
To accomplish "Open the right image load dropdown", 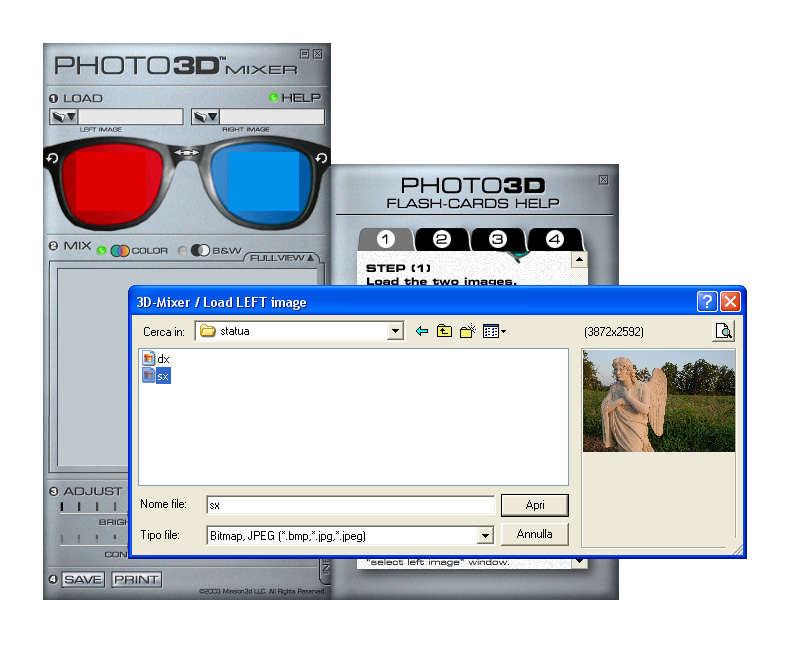I will tap(206, 117).
